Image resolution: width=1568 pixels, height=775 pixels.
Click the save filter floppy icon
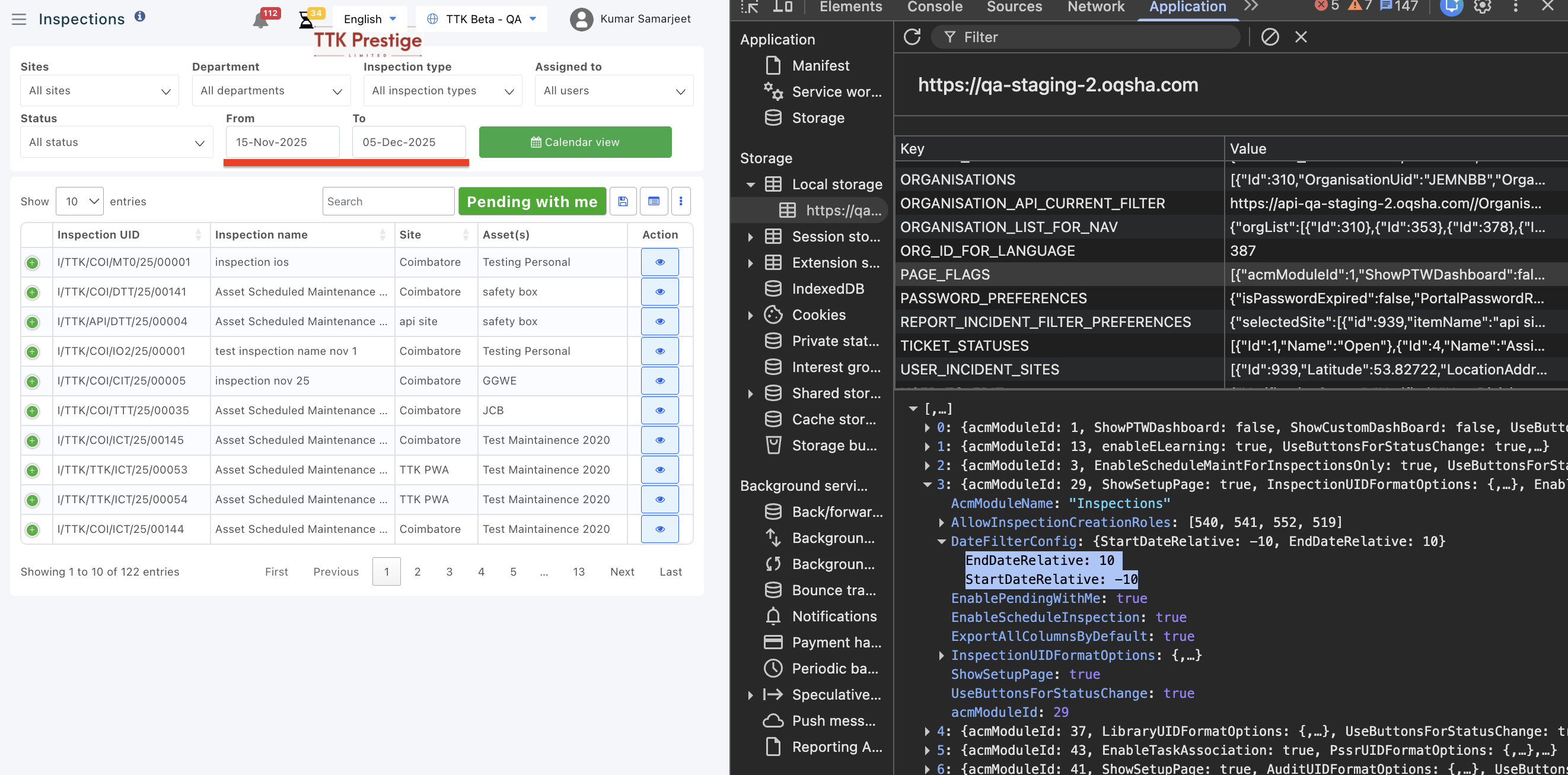click(x=623, y=201)
